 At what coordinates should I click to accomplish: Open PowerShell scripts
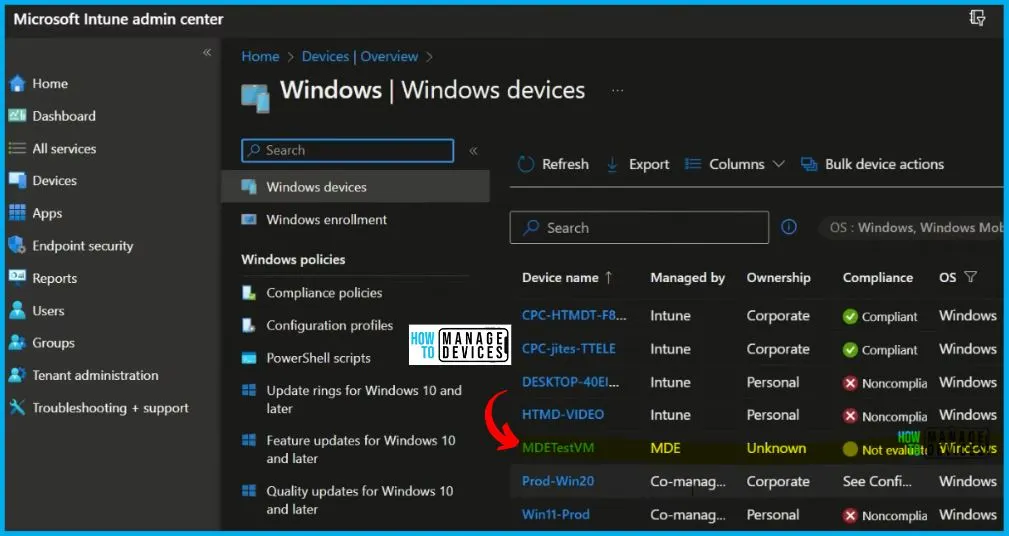click(x=318, y=358)
